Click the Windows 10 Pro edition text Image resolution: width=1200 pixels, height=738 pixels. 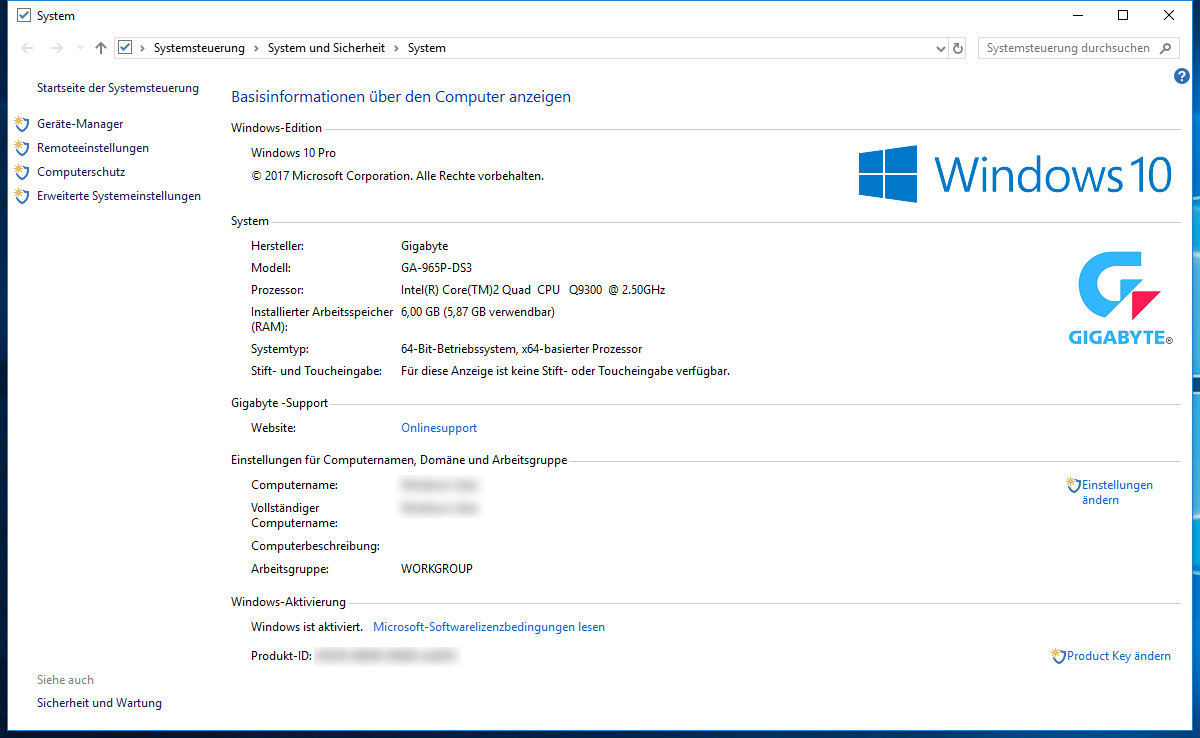click(293, 153)
